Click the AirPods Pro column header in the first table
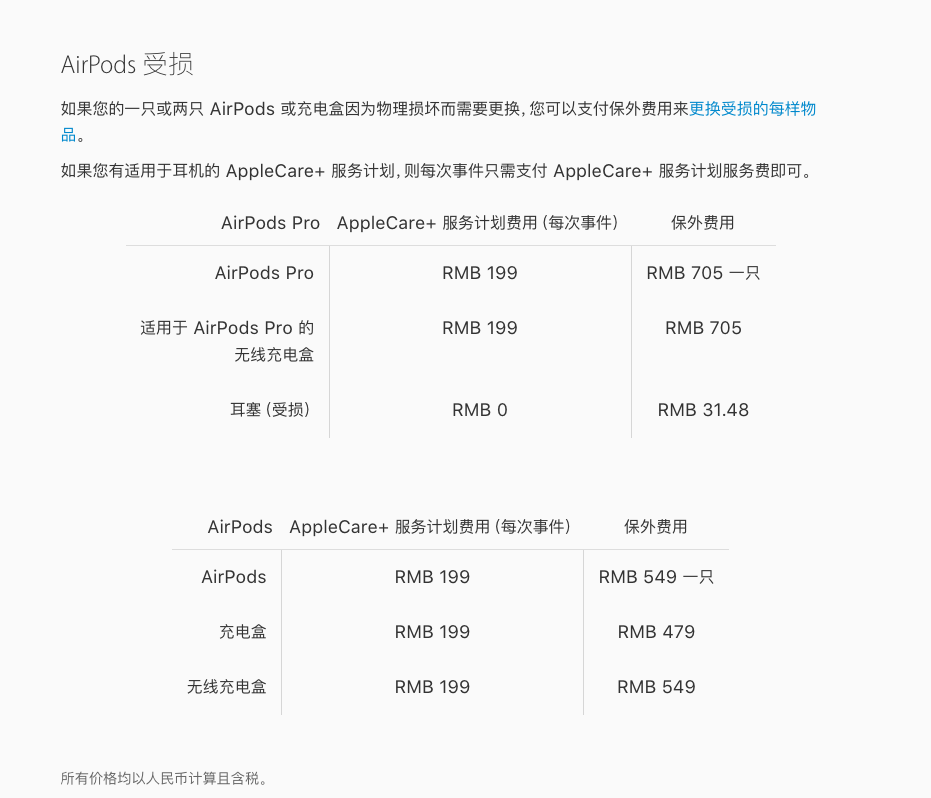931x798 pixels. (270, 223)
